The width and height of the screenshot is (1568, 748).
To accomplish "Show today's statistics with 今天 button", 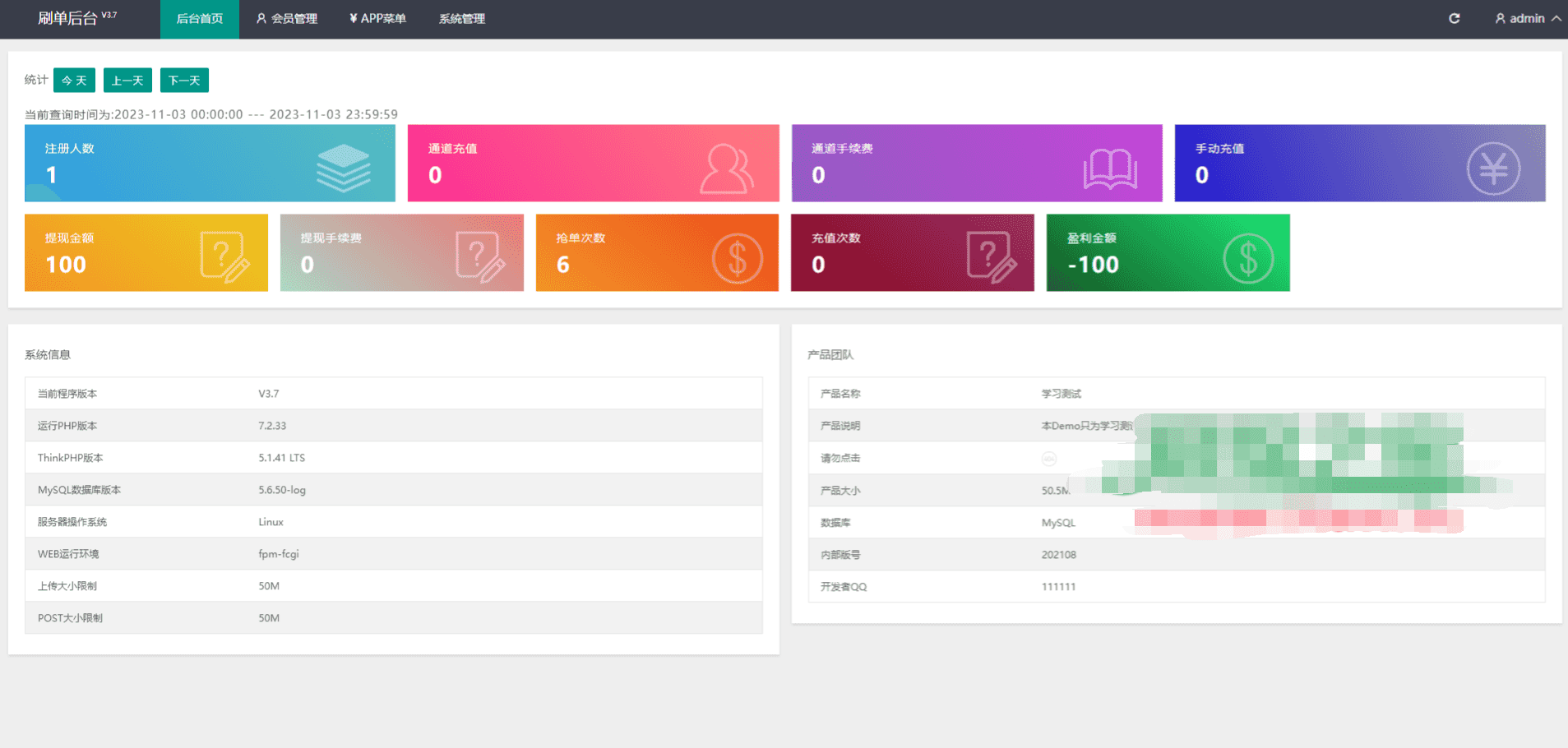I will pos(74,81).
